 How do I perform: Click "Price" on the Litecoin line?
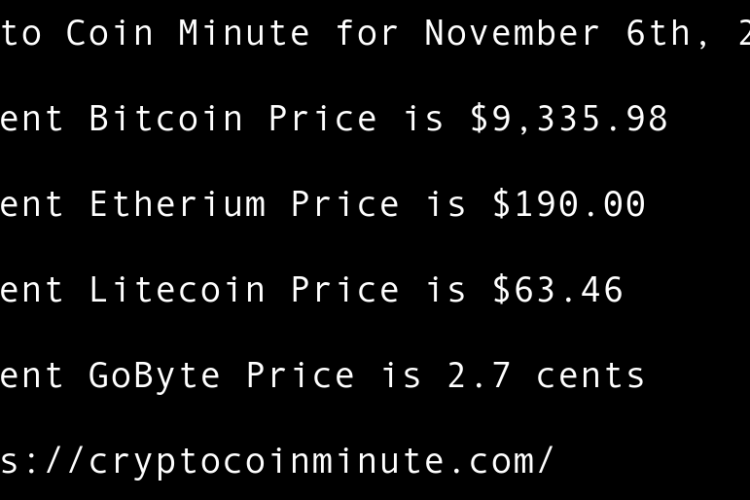point(345,291)
